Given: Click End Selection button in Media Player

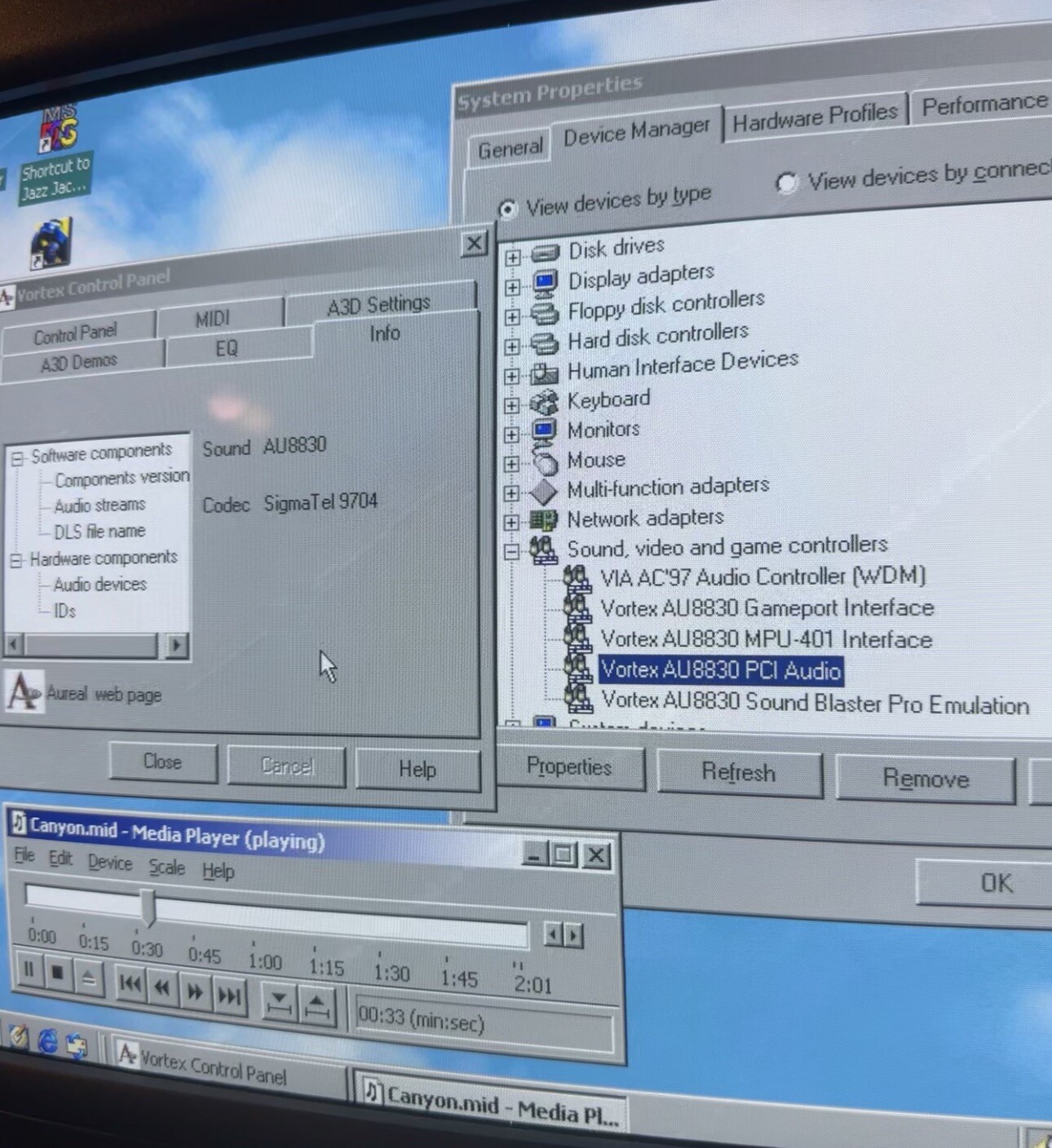Looking at the screenshot, I should pyautogui.click(x=317, y=1007).
